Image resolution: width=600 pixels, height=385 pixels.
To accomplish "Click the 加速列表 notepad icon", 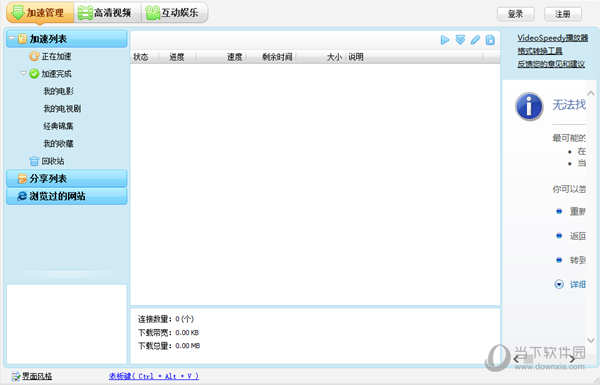I will pyautogui.click(x=23, y=39).
